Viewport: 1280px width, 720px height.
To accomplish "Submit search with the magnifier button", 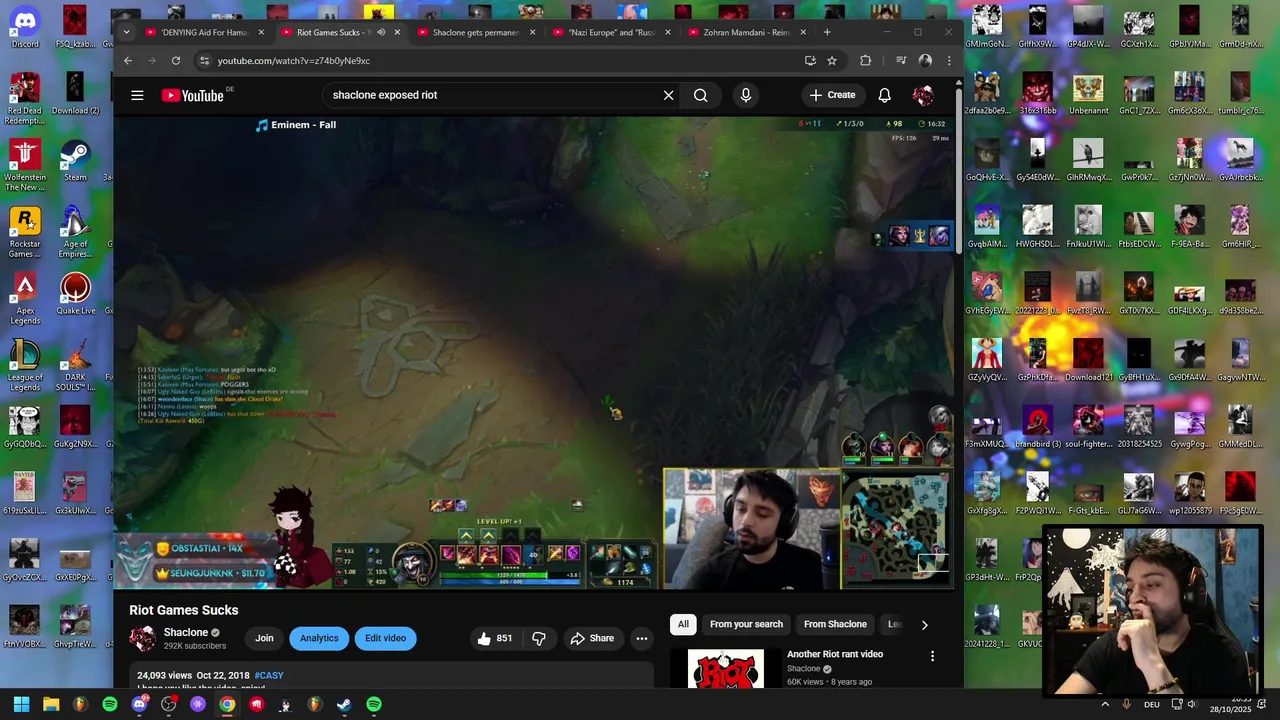I will tap(700, 95).
